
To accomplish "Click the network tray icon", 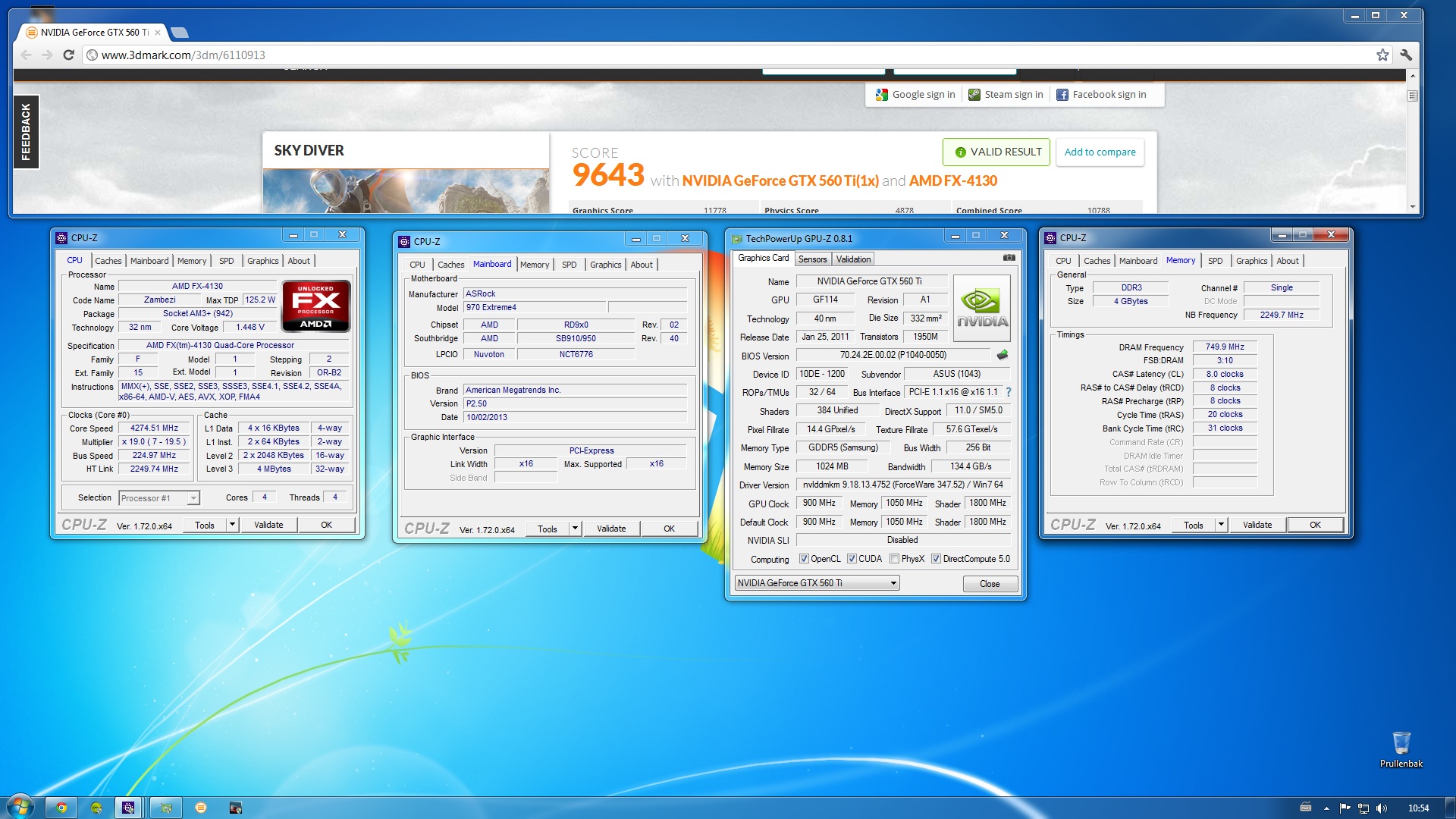I will click(x=1363, y=808).
